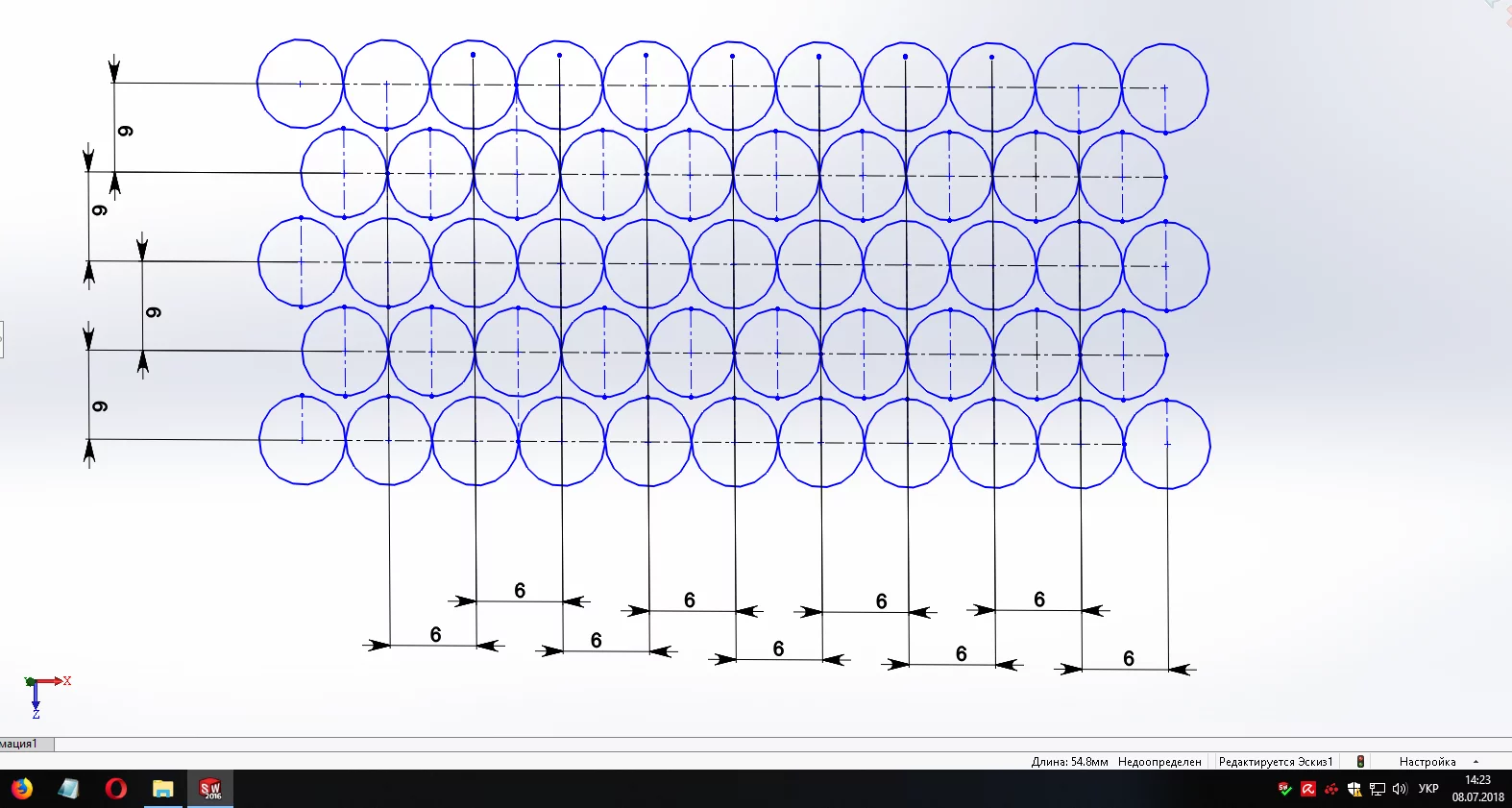Viewport: 1512px width, 808px height.
Task: Click the 'Недоопределен' status text
Action: (1159, 762)
